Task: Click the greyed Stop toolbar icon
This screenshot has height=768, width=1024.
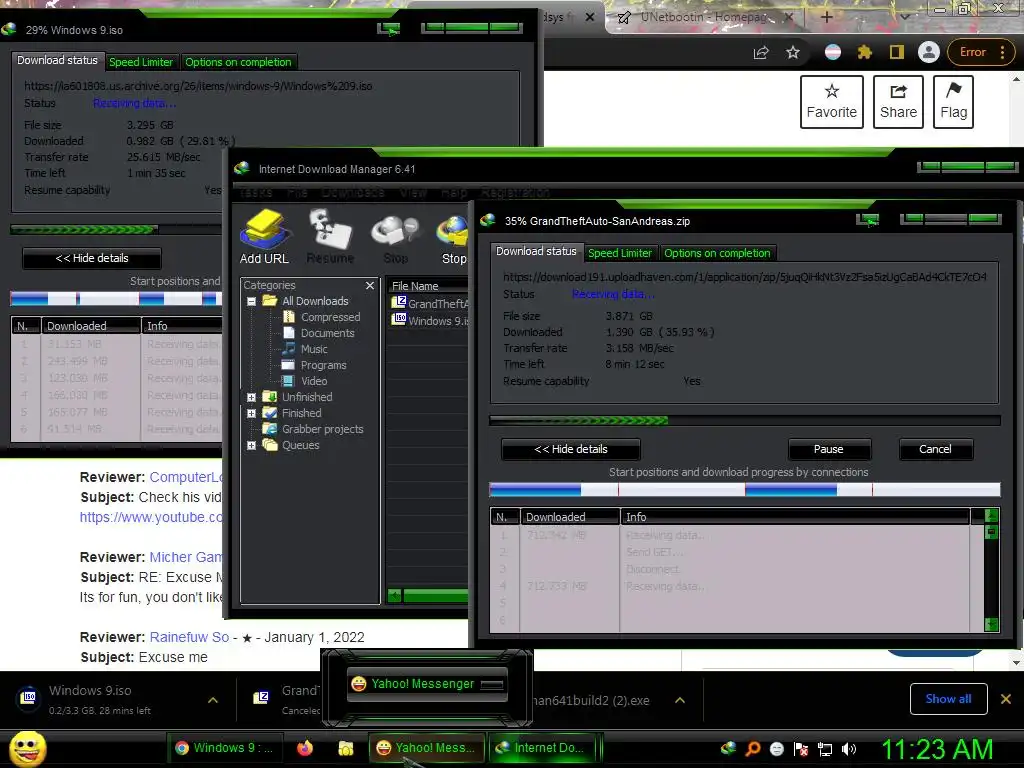Action: coord(395,237)
